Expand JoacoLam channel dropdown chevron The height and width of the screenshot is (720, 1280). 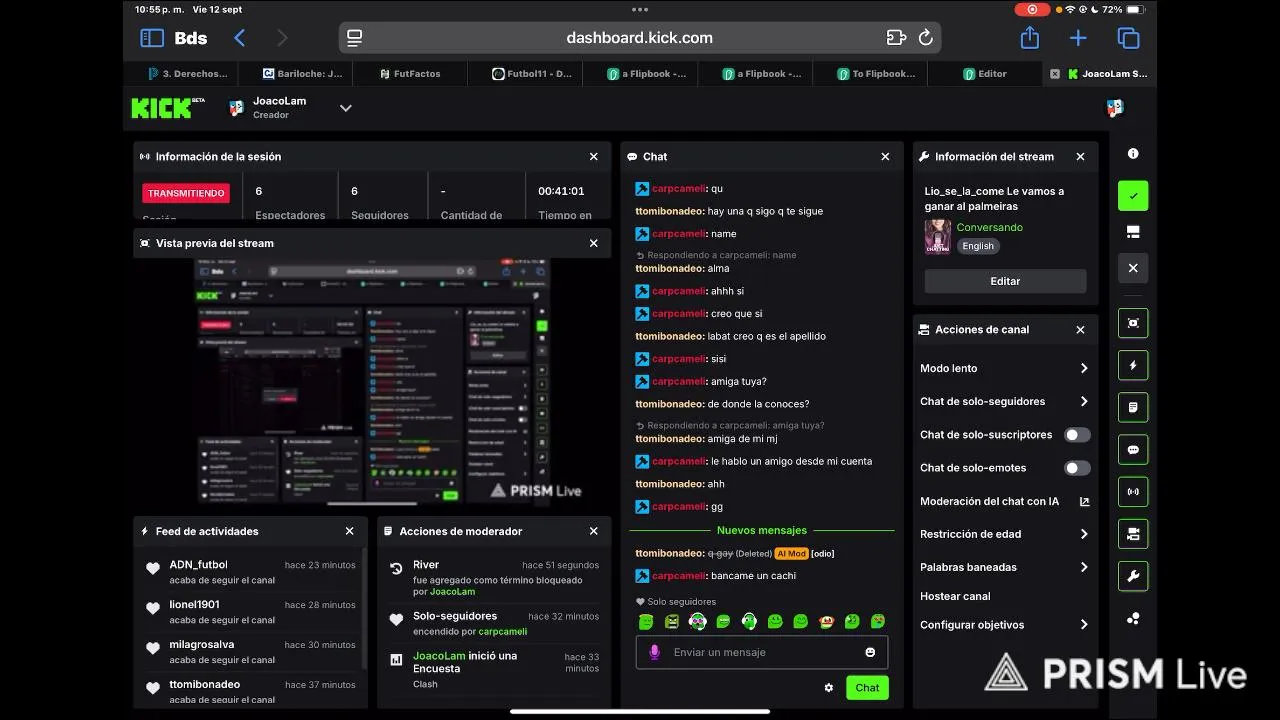[x=346, y=108]
